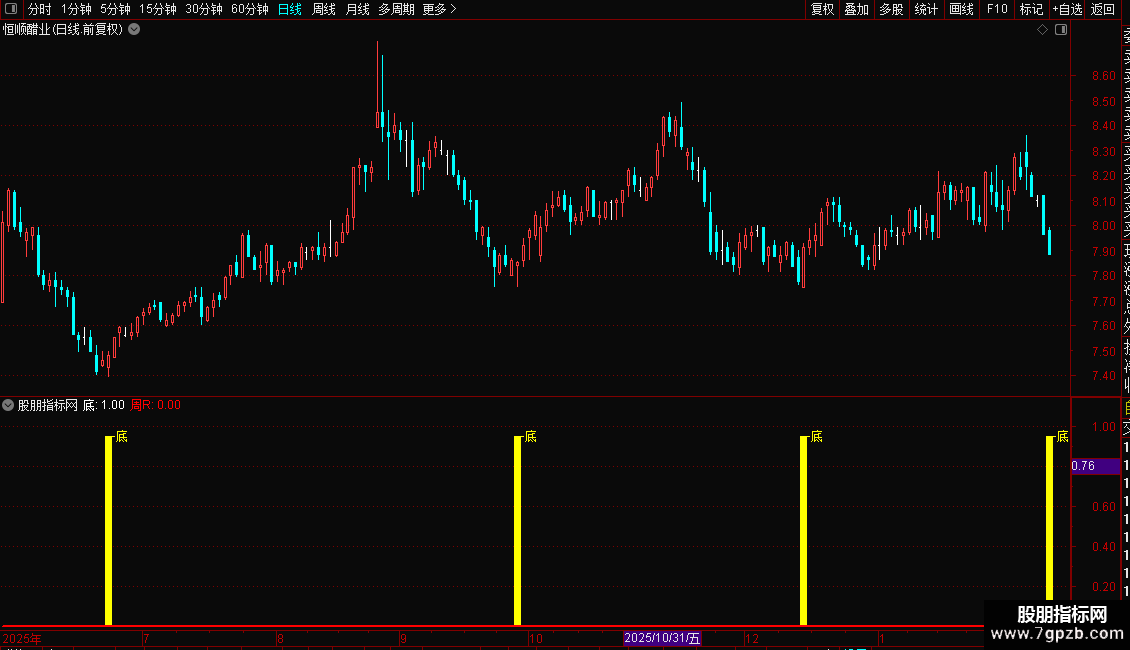Open F10 company information
The height and width of the screenshot is (650, 1130).
997,9
